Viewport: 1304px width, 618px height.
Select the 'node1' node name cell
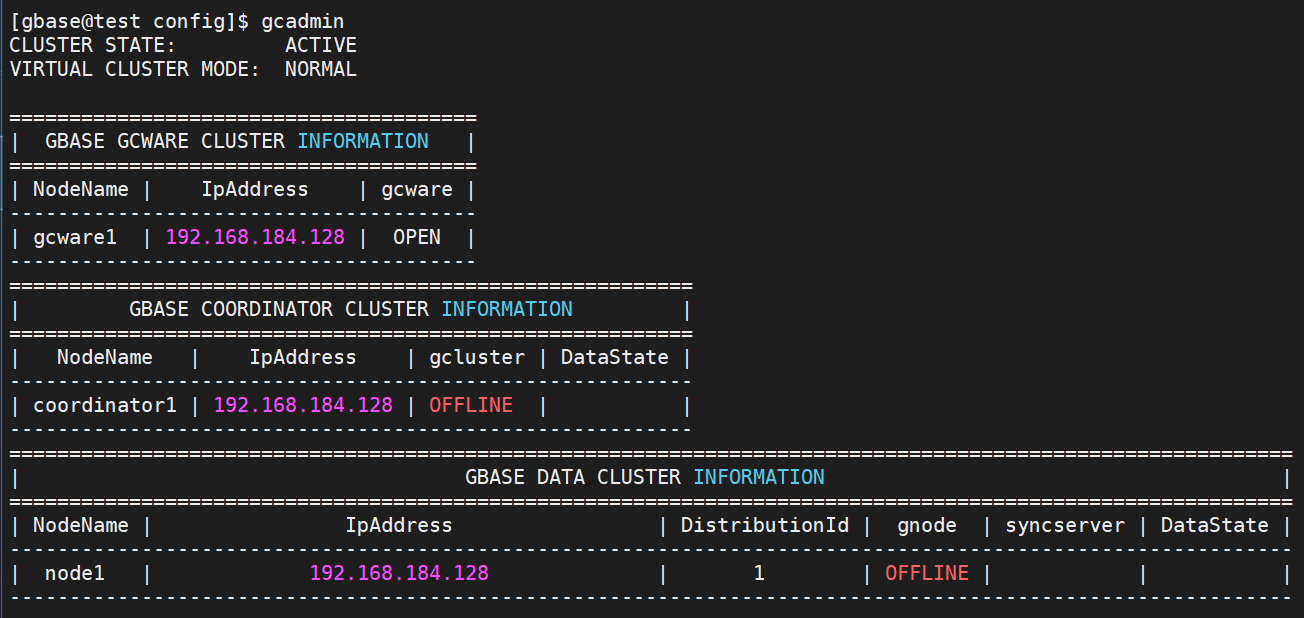coord(75,573)
